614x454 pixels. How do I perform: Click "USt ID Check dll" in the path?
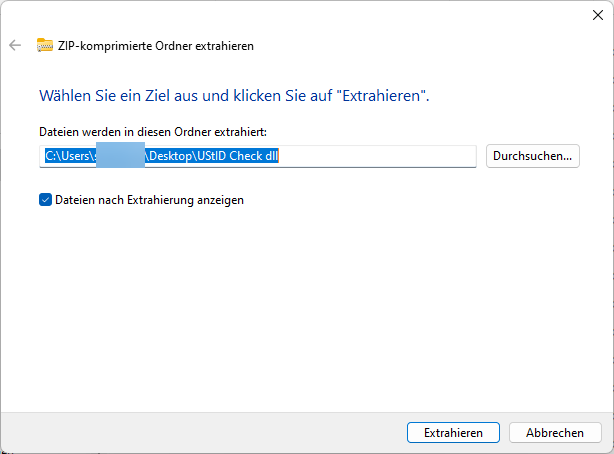point(245,156)
